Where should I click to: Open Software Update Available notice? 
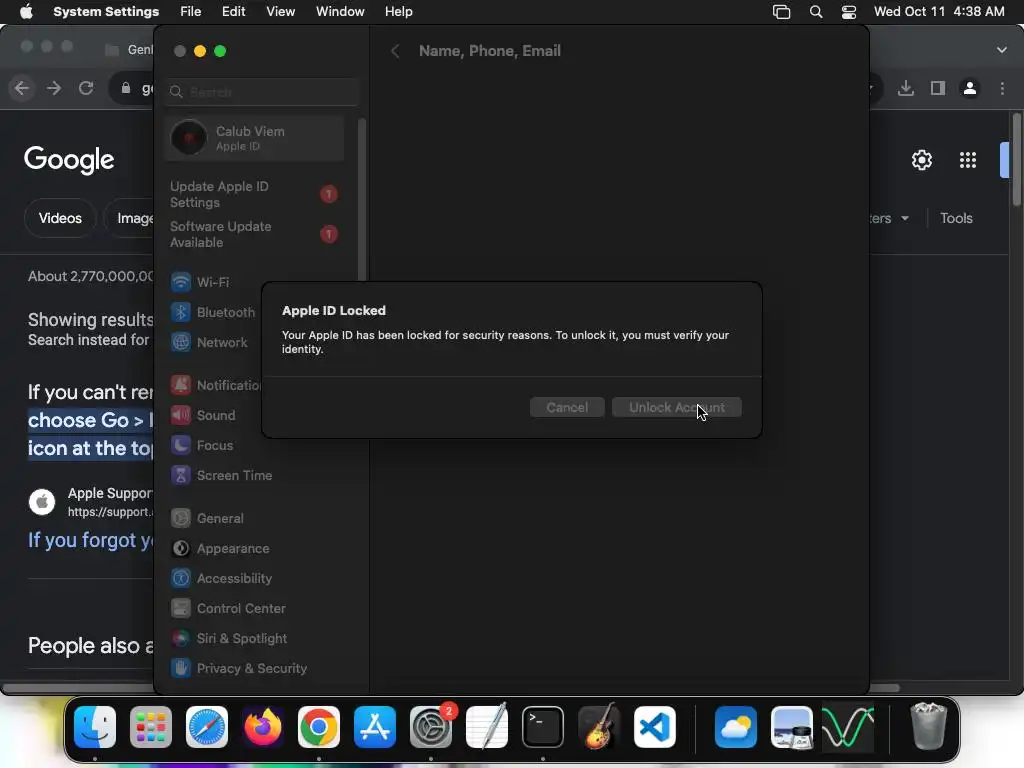(x=254, y=234)
